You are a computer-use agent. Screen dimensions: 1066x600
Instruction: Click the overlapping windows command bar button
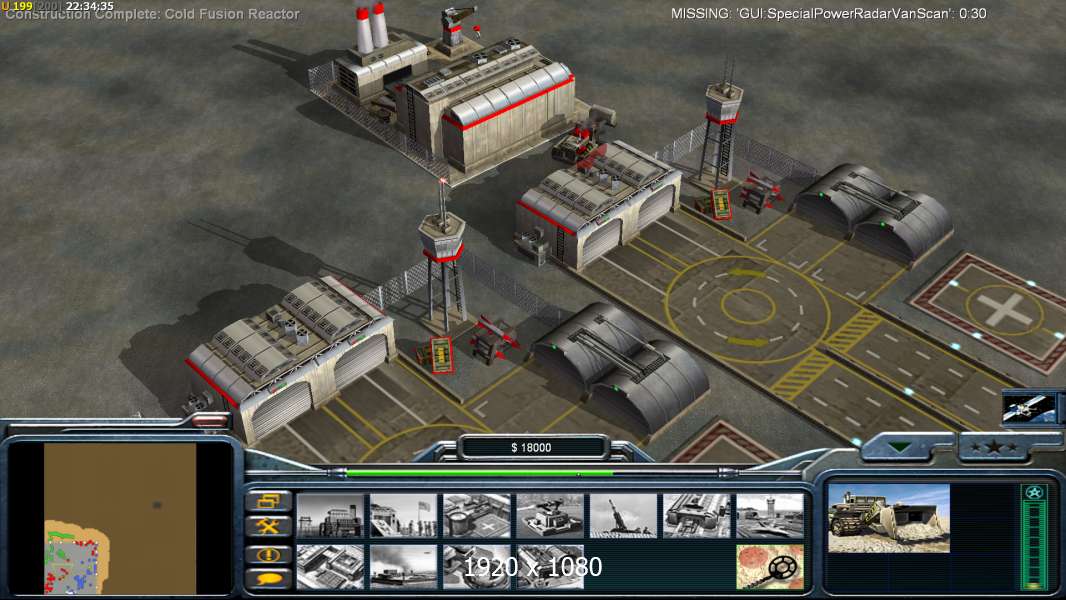click(x=269, y=501)
